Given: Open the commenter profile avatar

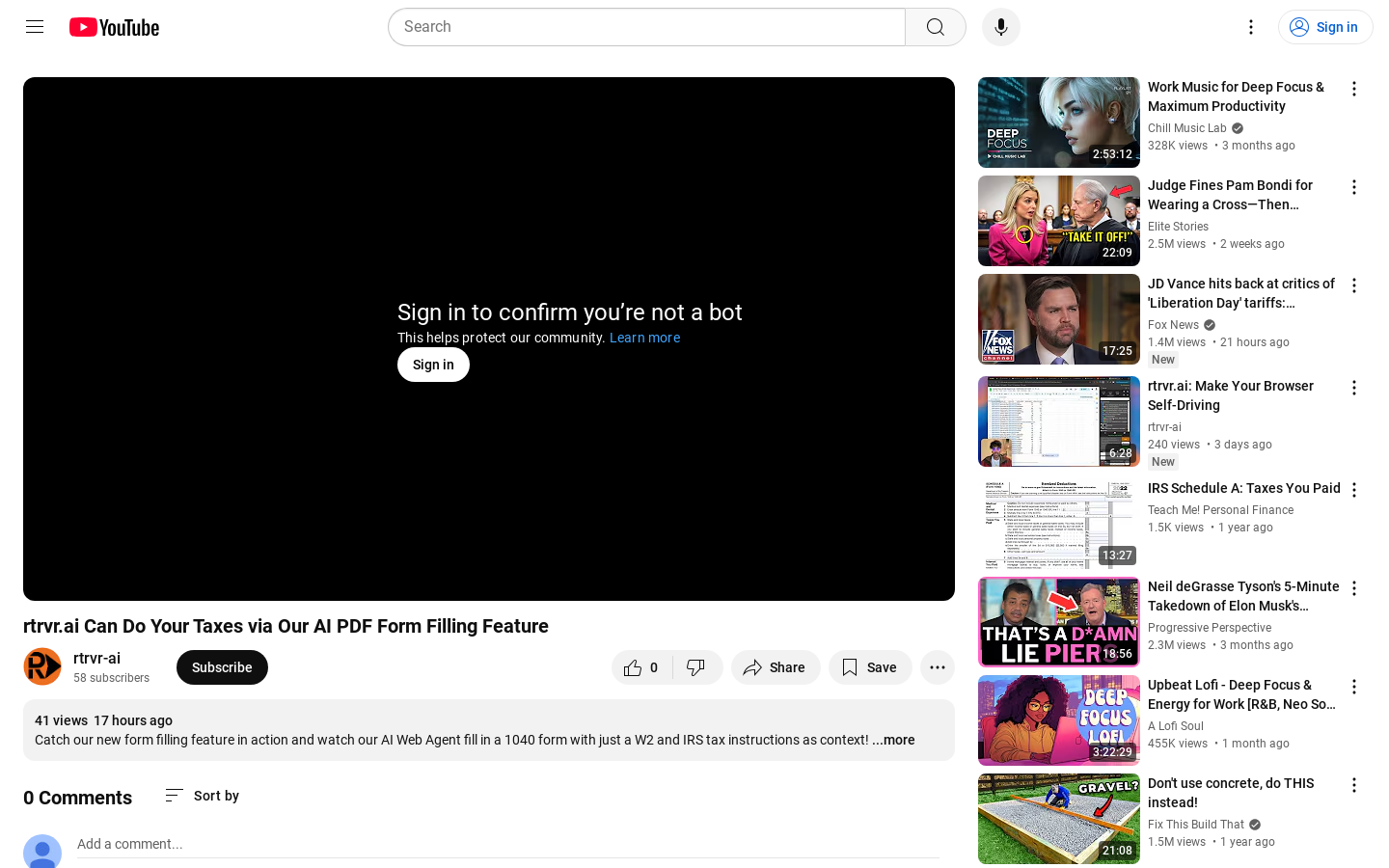Looking at the screenshot, I should [42, 852].
